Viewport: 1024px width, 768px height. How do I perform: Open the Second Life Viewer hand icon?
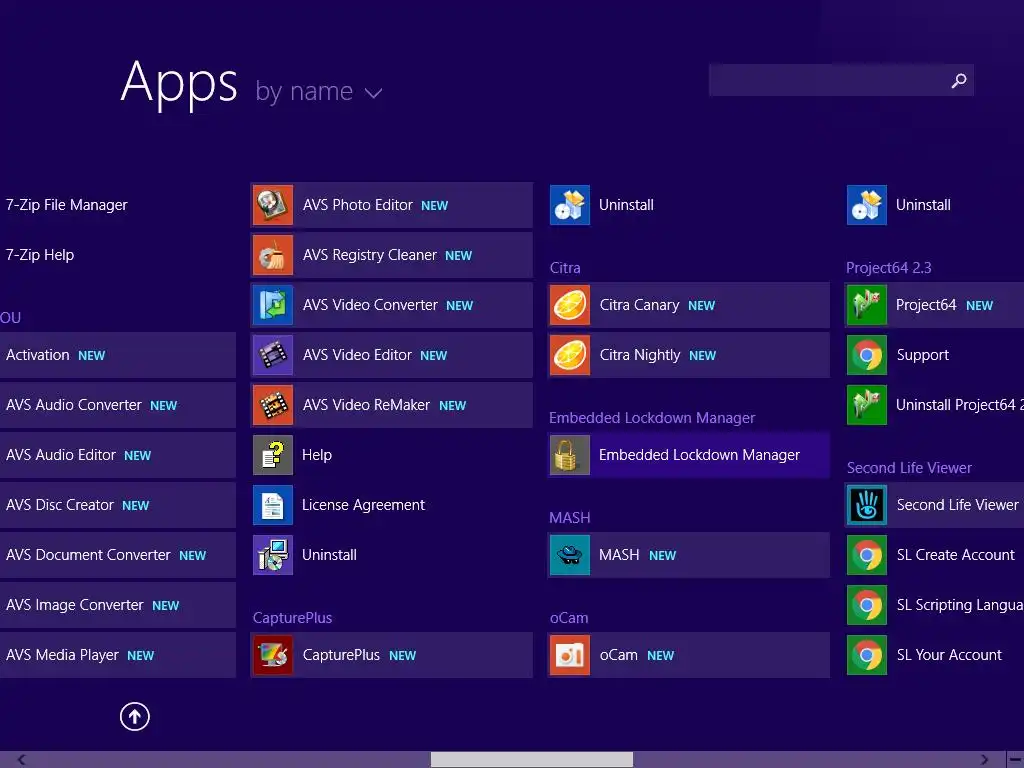pyautogui.click(x=867, y=505)
